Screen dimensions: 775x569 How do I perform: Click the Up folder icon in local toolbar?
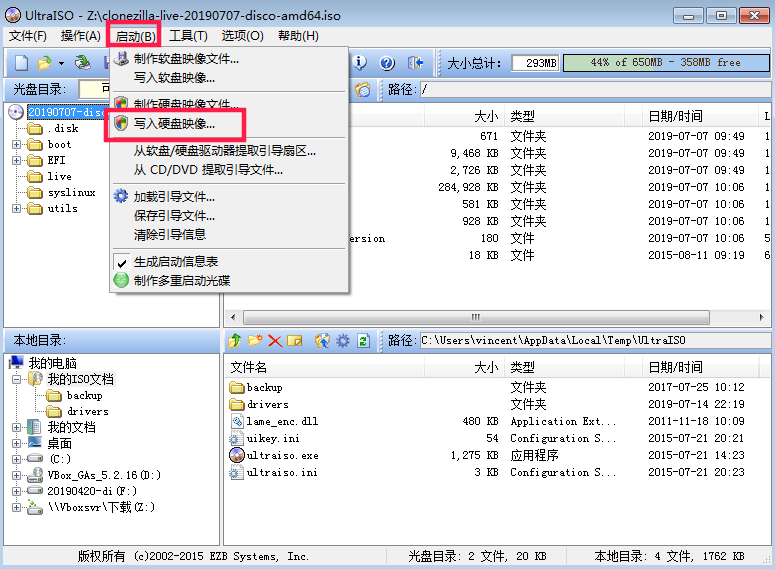coord(235,340)
